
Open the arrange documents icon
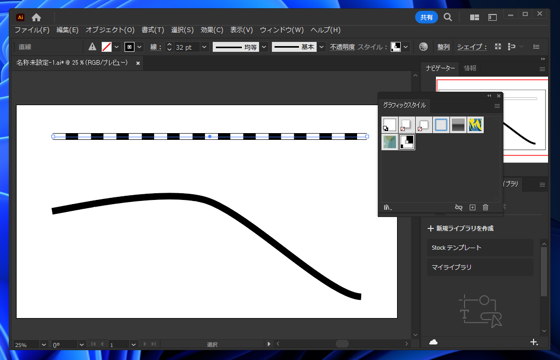pos(474,18)
